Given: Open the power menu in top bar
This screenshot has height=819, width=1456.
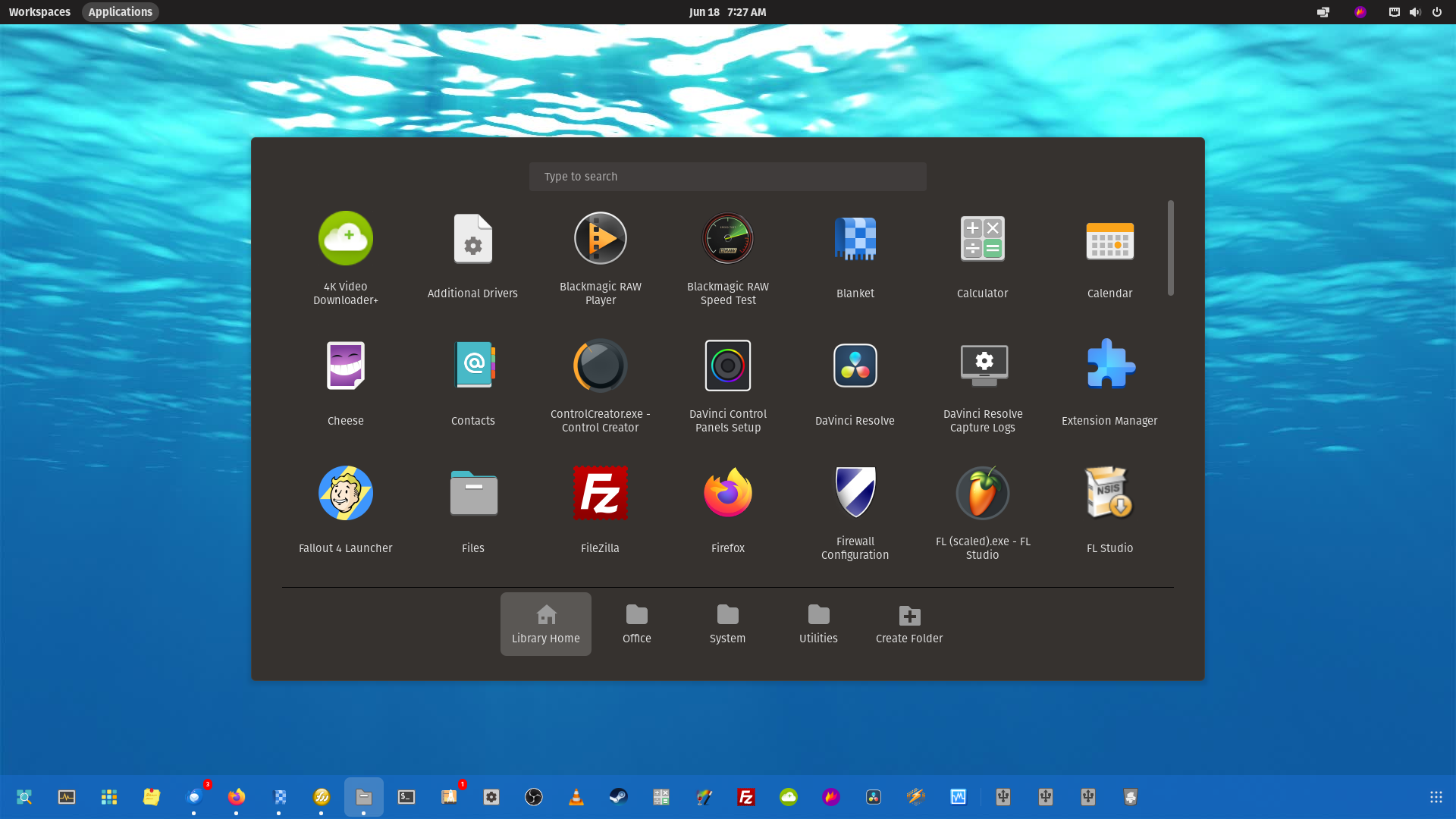Looking at the screenshot, I should click(x=1436, y=12).
